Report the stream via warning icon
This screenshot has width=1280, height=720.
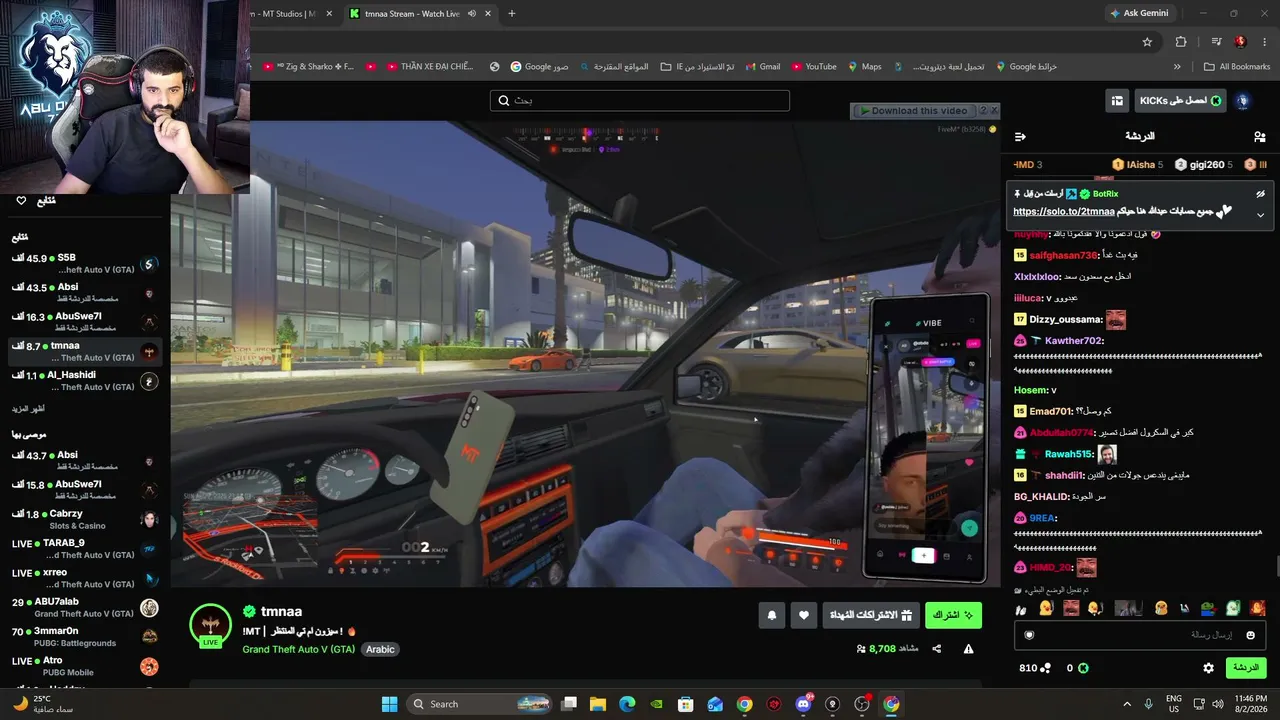tap(968, 649)
